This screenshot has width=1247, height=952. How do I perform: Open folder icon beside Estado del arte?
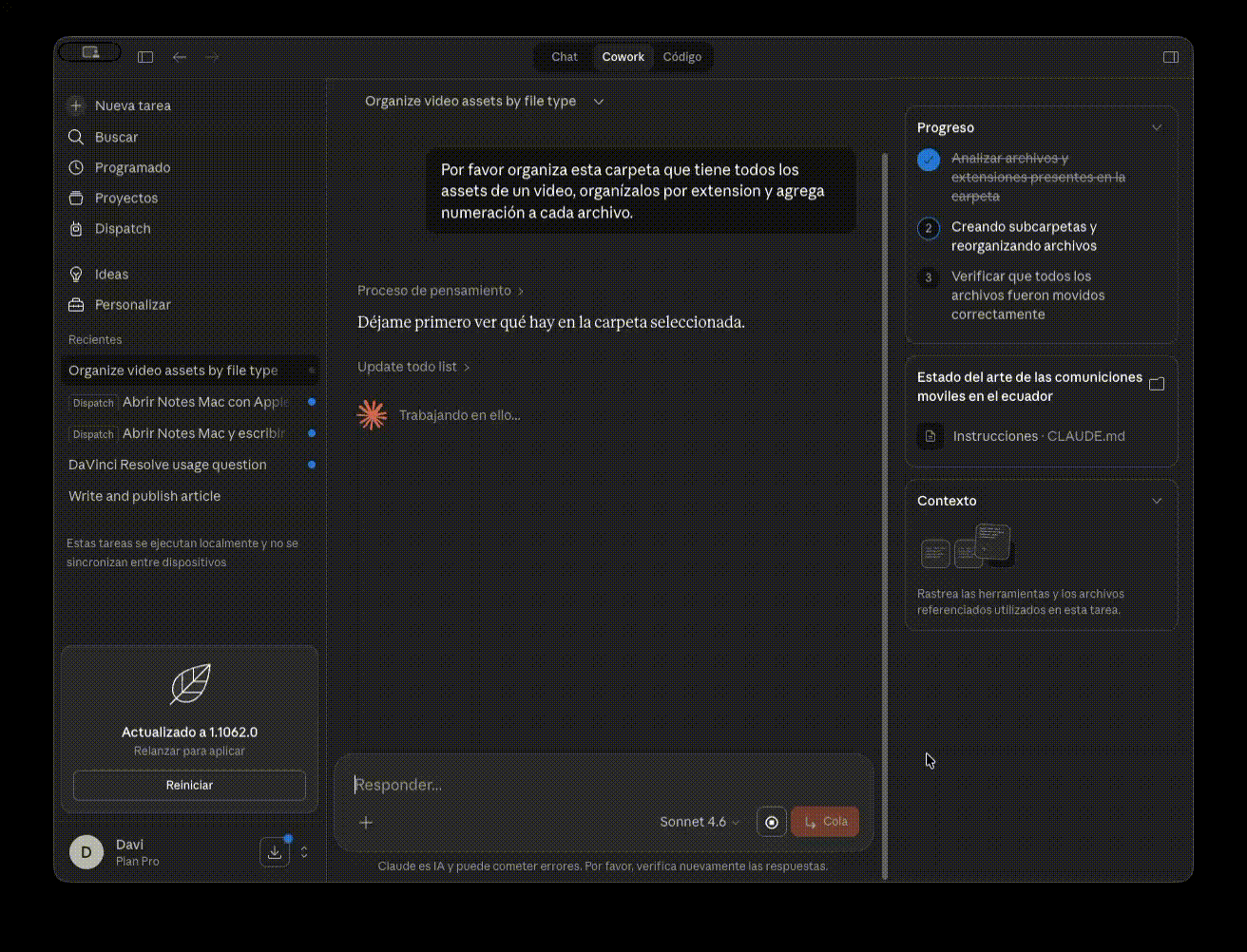click(1157, 385)
